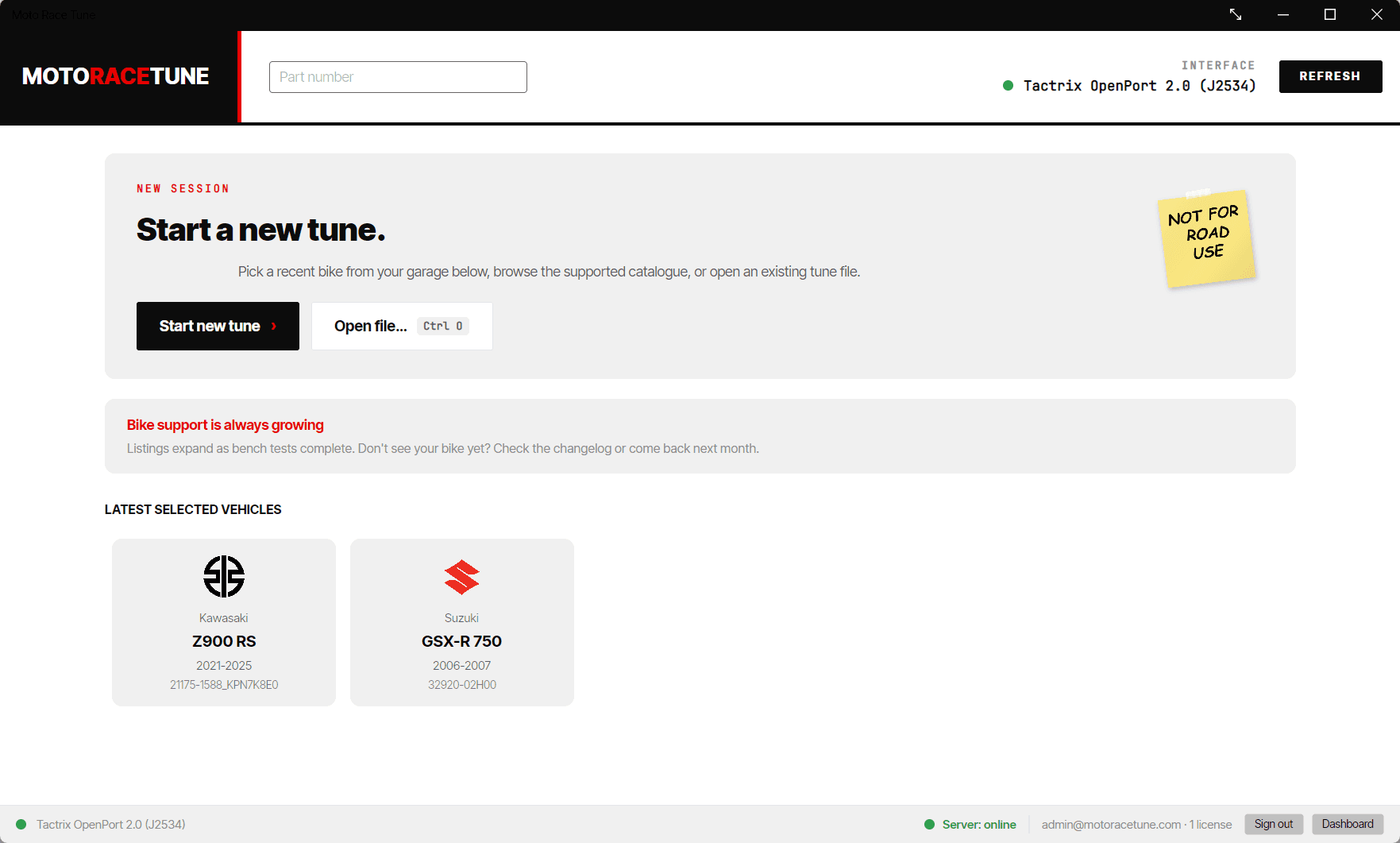Click the 2021-2025 year range text
The height and width of the screenshot is (843, 1400).
tap(224, 666)
